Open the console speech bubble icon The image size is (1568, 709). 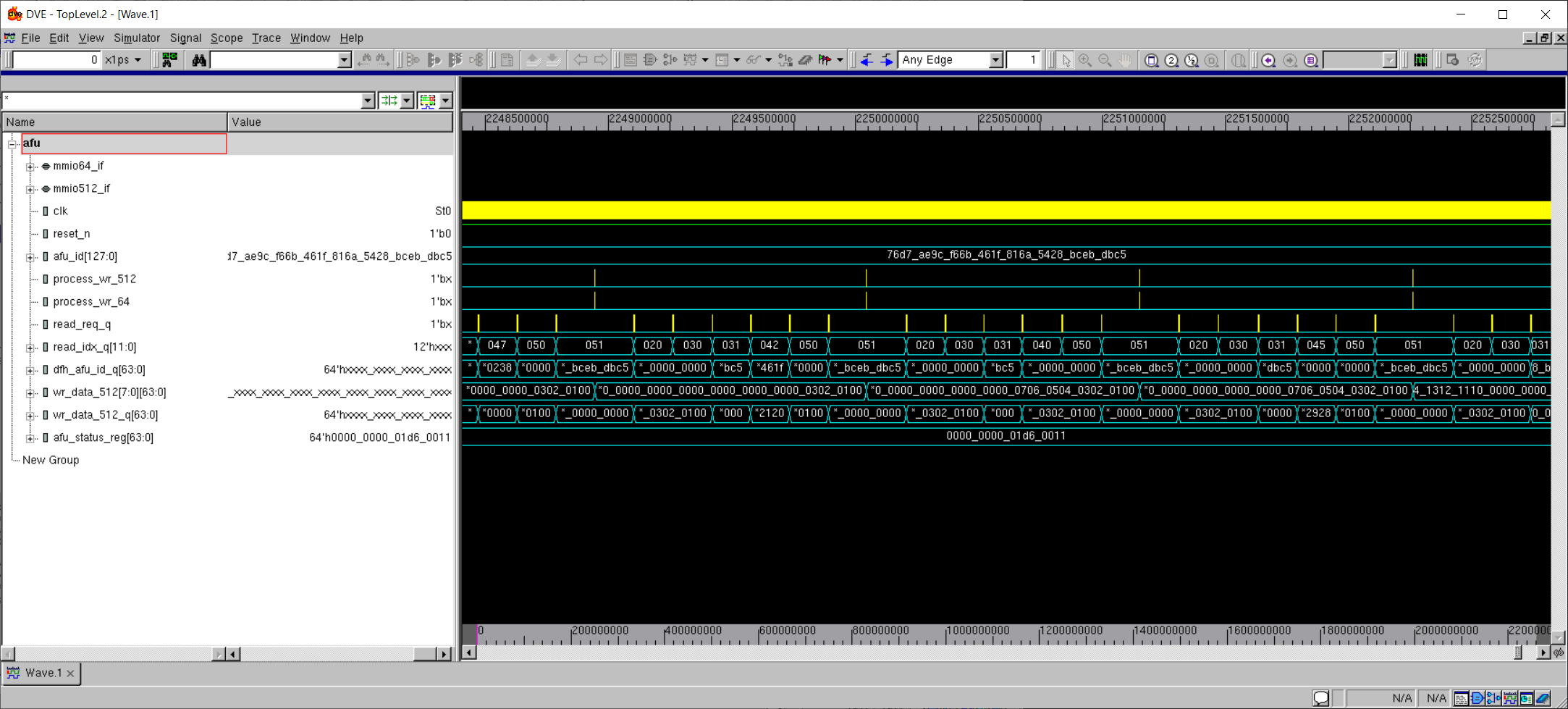coord(1321,697)
